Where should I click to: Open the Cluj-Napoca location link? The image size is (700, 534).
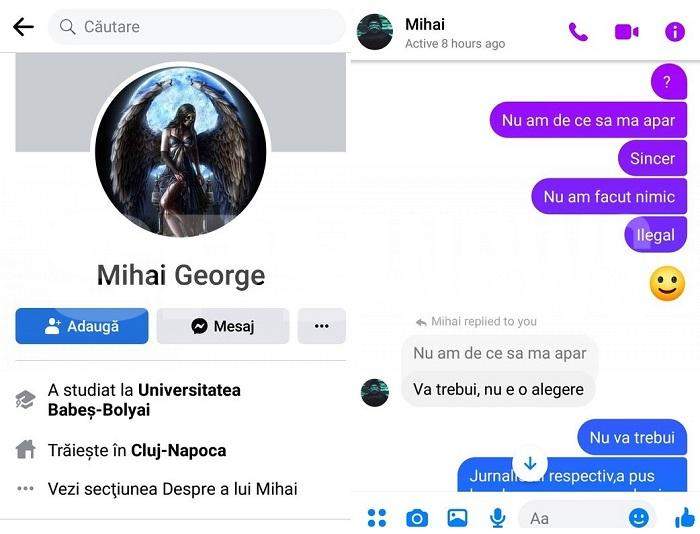click(179, 450)
